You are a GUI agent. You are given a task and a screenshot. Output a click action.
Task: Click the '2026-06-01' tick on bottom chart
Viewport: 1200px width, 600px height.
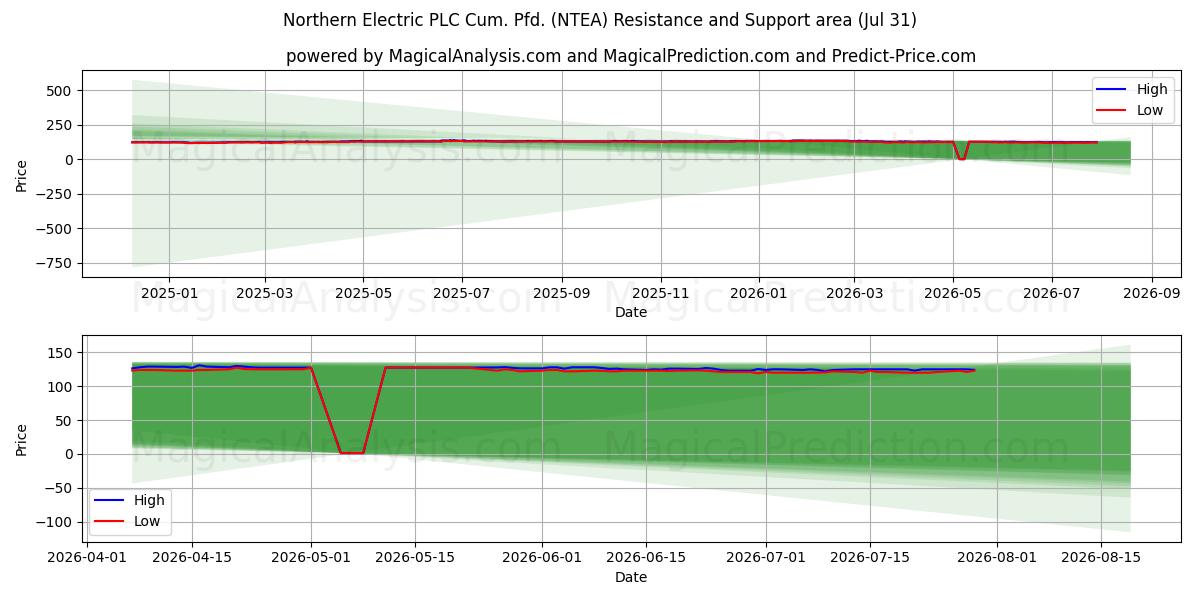(x=542, y=557)
